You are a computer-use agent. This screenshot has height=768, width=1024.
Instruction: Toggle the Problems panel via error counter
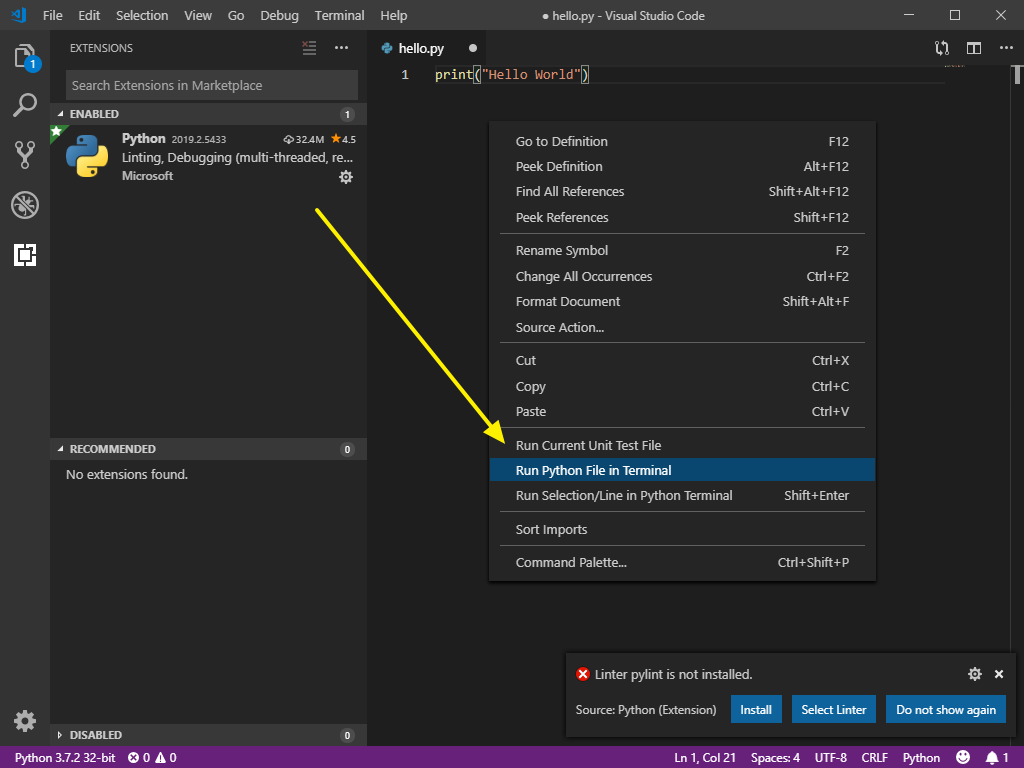tap(152, 757)
